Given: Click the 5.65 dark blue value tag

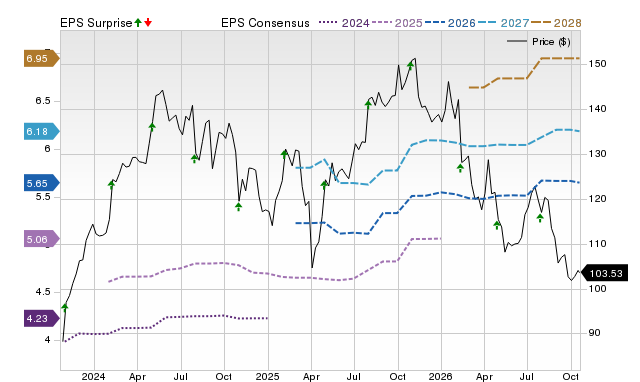Looking at the screenshot, I should point(41,183).
